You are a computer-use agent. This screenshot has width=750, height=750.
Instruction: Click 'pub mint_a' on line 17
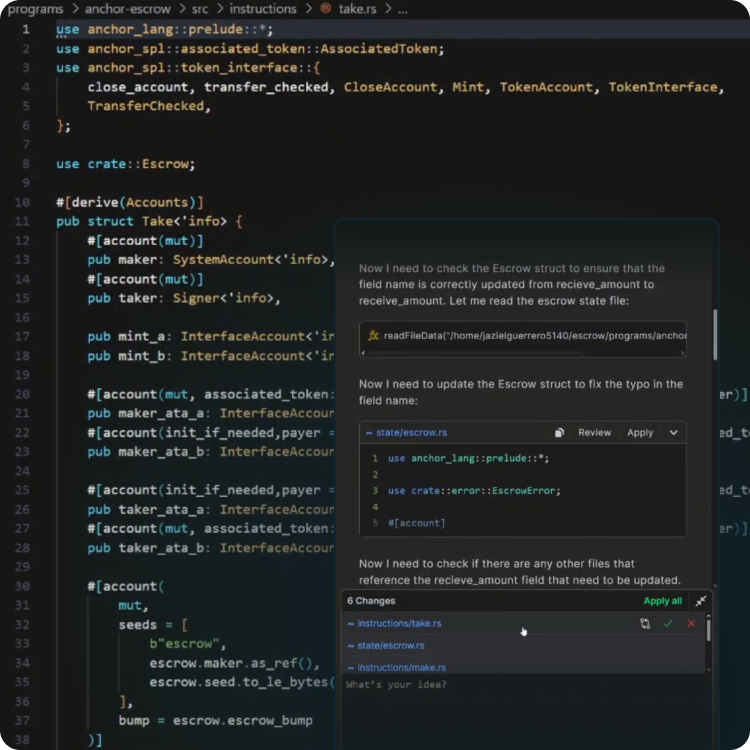click(x=126, y=336)
